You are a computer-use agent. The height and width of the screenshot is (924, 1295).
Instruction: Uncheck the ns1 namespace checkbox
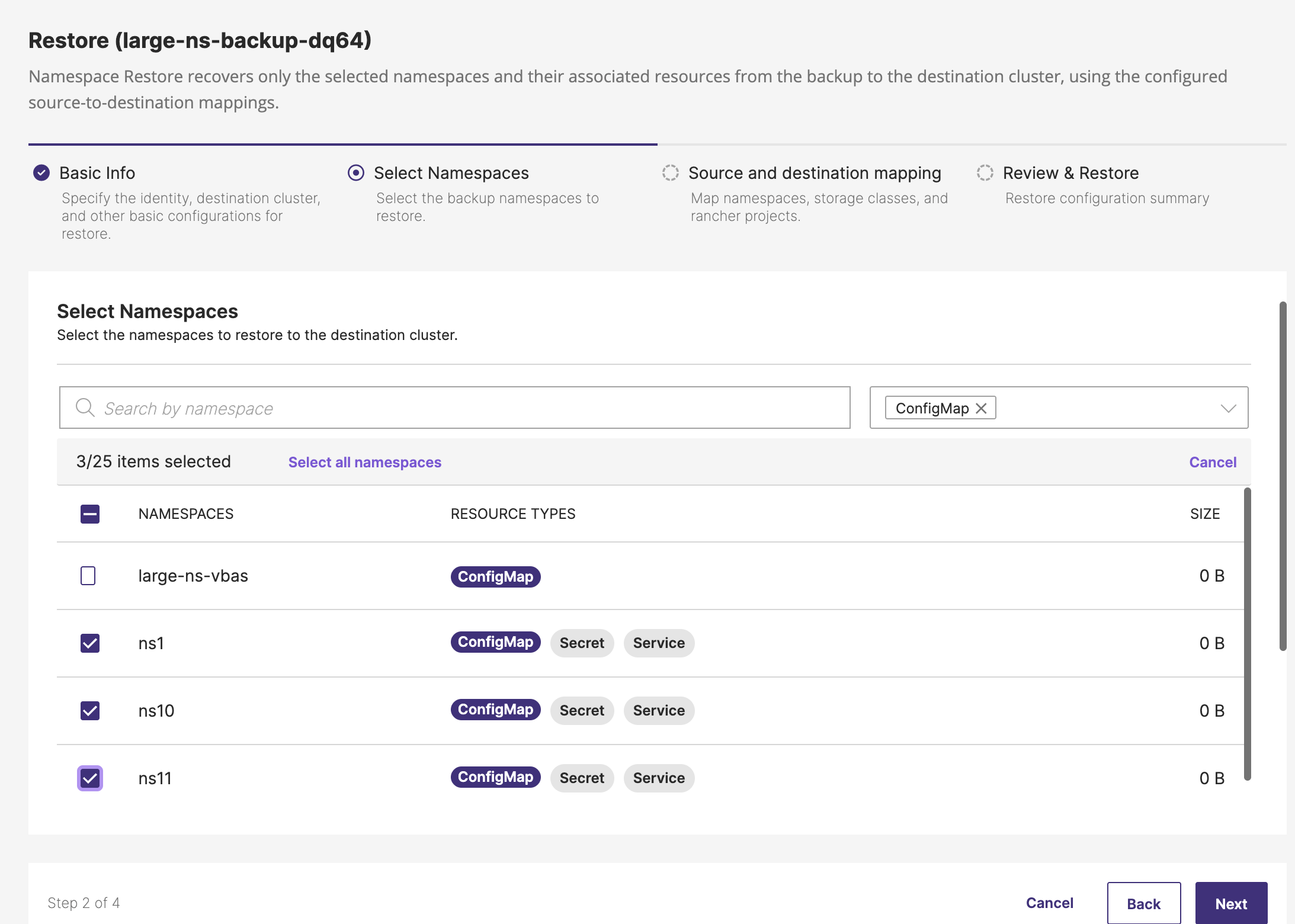(x=90, y=643)
